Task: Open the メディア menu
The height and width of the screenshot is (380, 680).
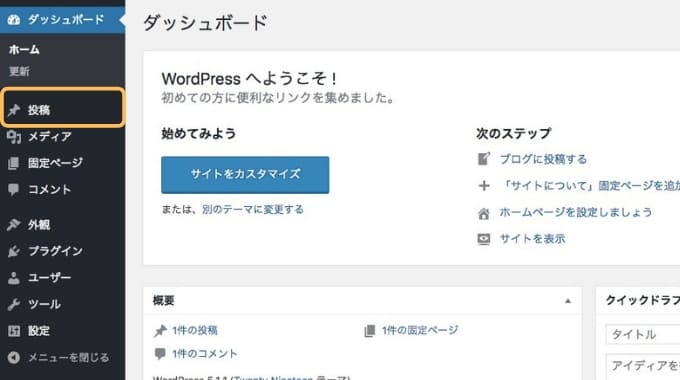Action: pos(62,137)
